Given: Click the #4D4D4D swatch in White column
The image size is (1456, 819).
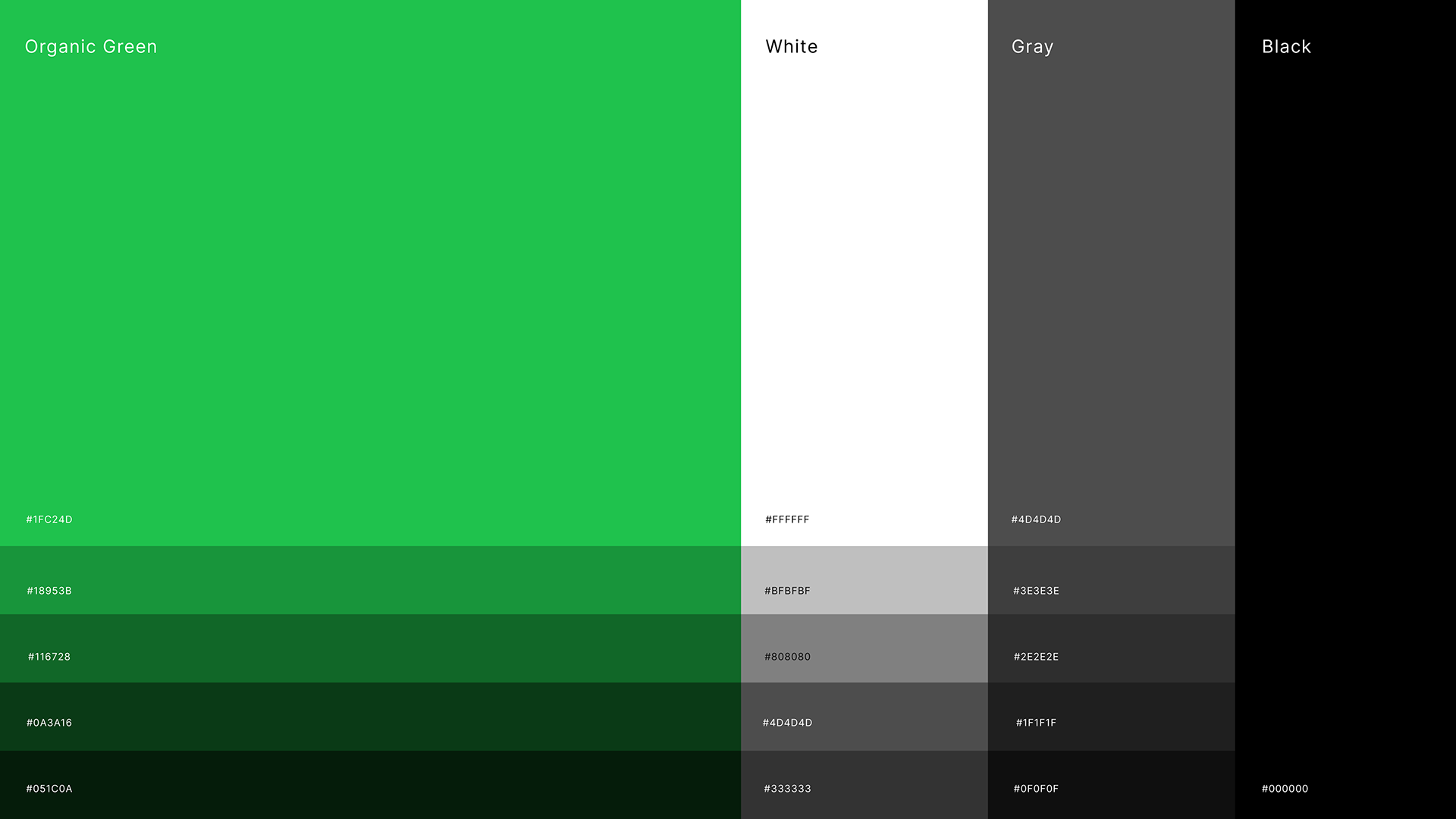Looking at the screenshot, I should [864, 717].
